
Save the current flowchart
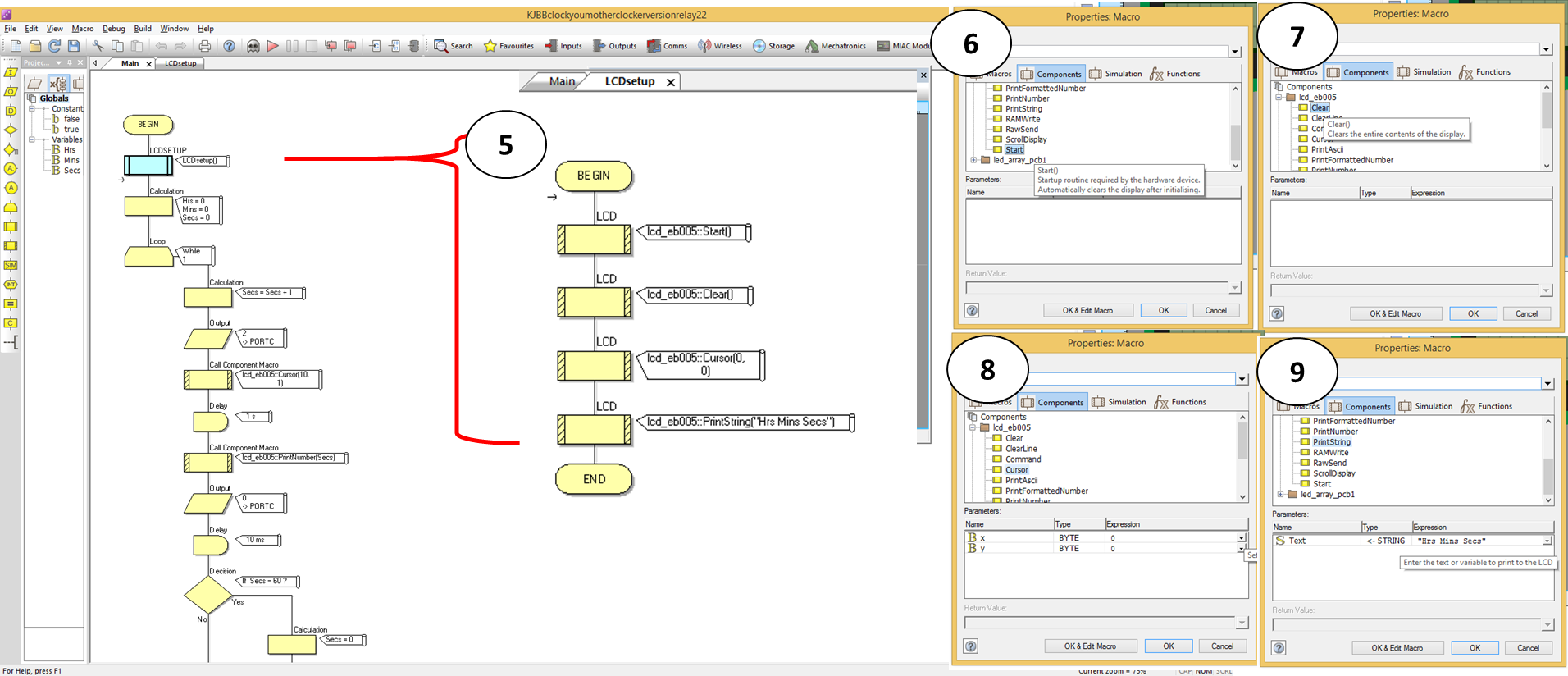coord(74,46)
